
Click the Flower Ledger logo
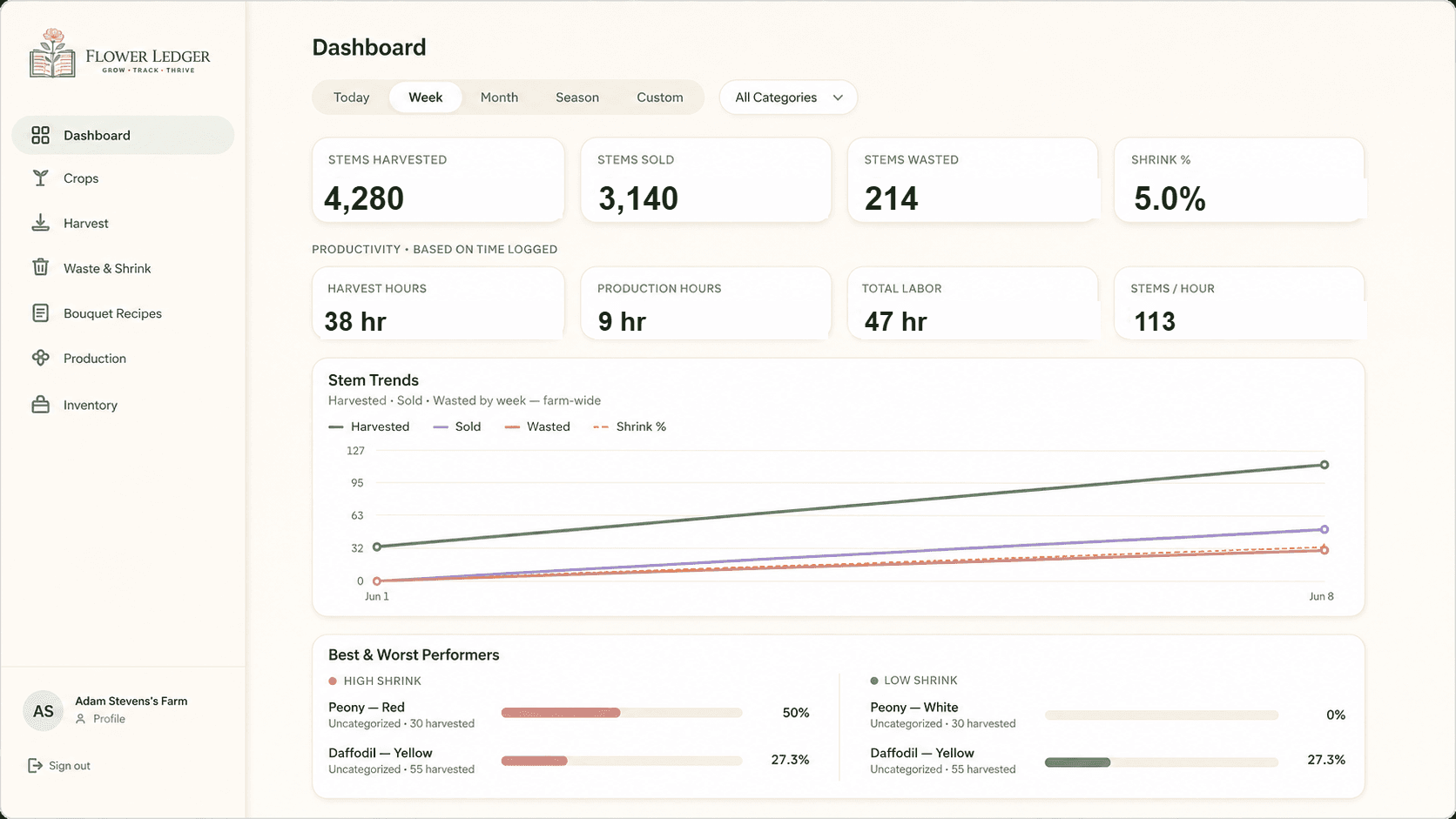tap(120, 53)
